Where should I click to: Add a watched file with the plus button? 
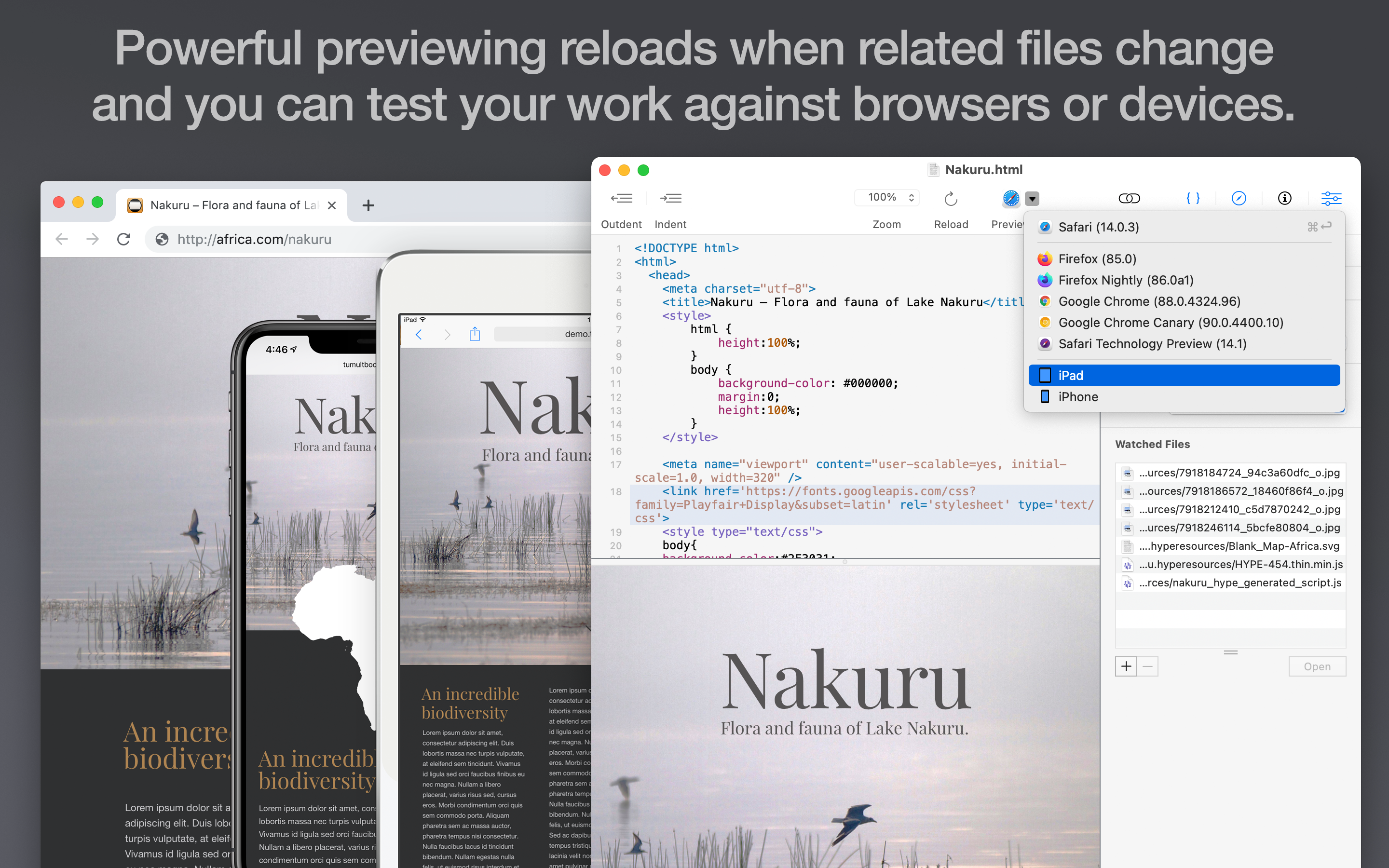pos(1126,666)
